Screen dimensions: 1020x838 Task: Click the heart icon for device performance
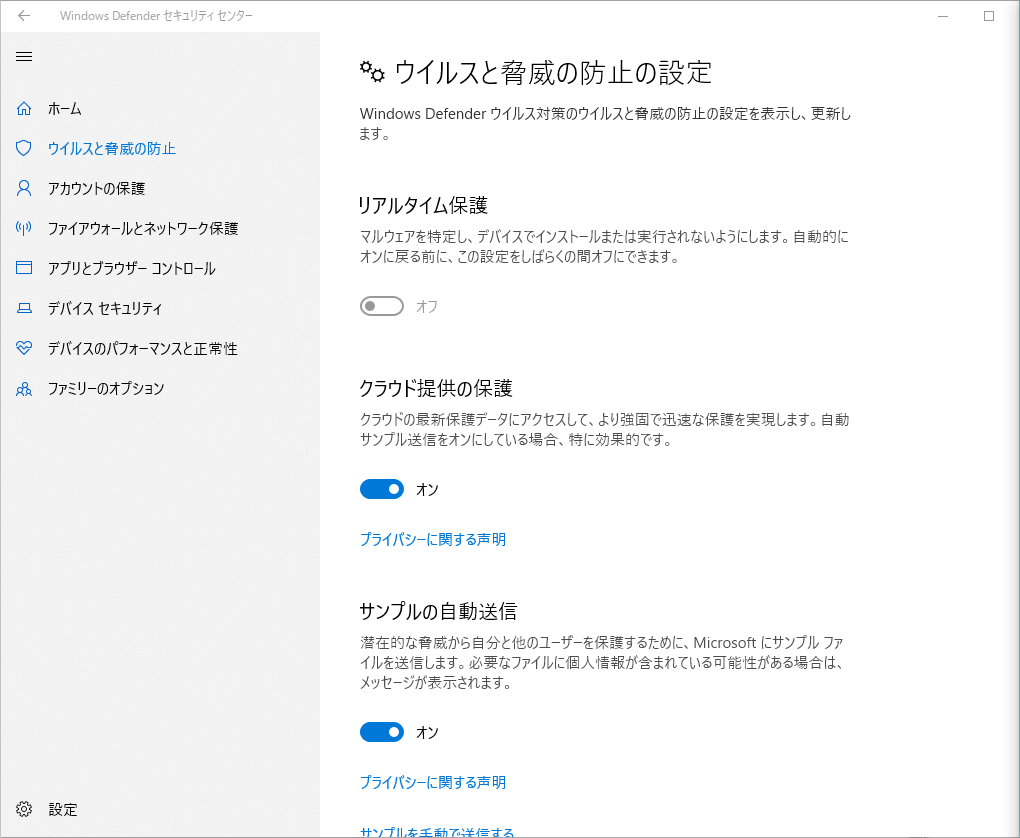pos(24,348)
